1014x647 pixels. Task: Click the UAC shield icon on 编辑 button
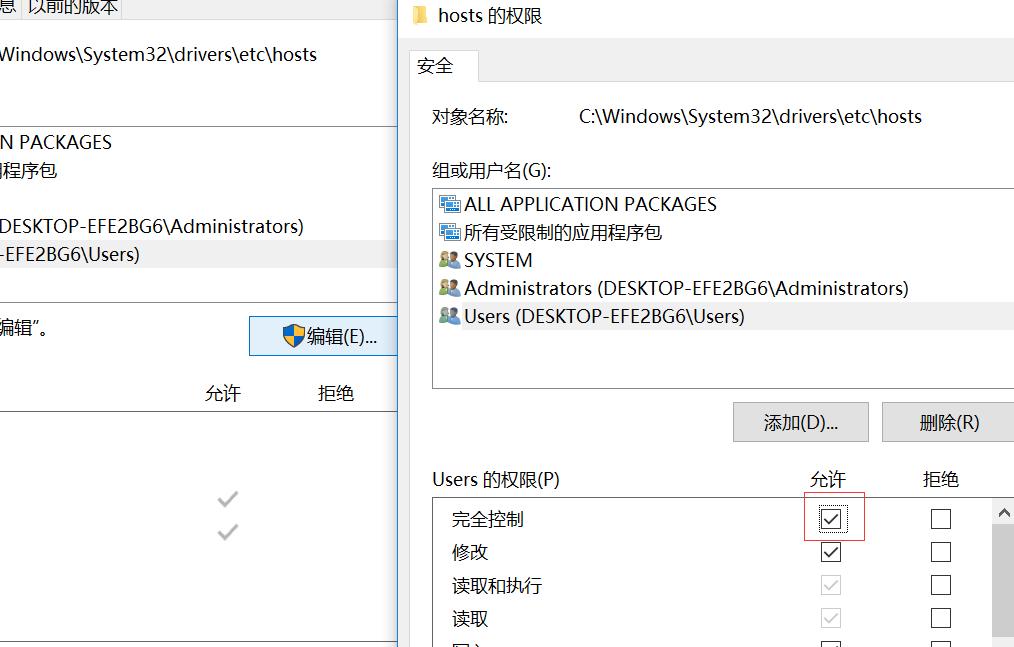(292, 335)
